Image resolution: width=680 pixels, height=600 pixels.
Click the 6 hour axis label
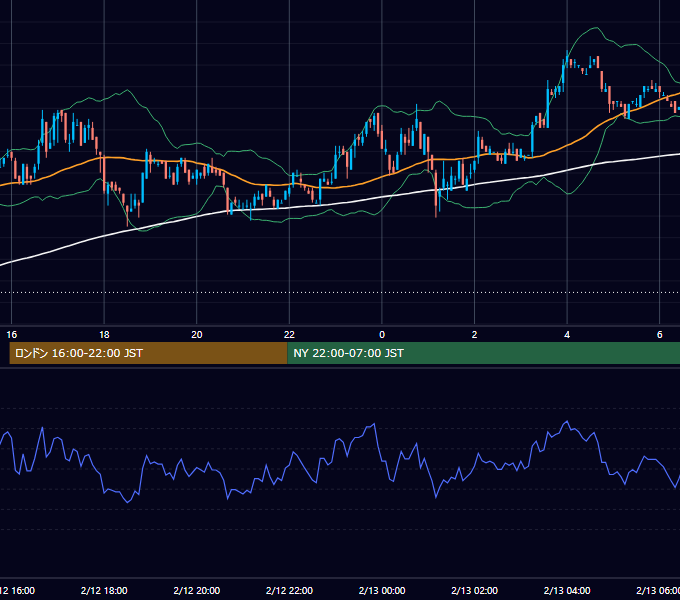coord(660,335)
